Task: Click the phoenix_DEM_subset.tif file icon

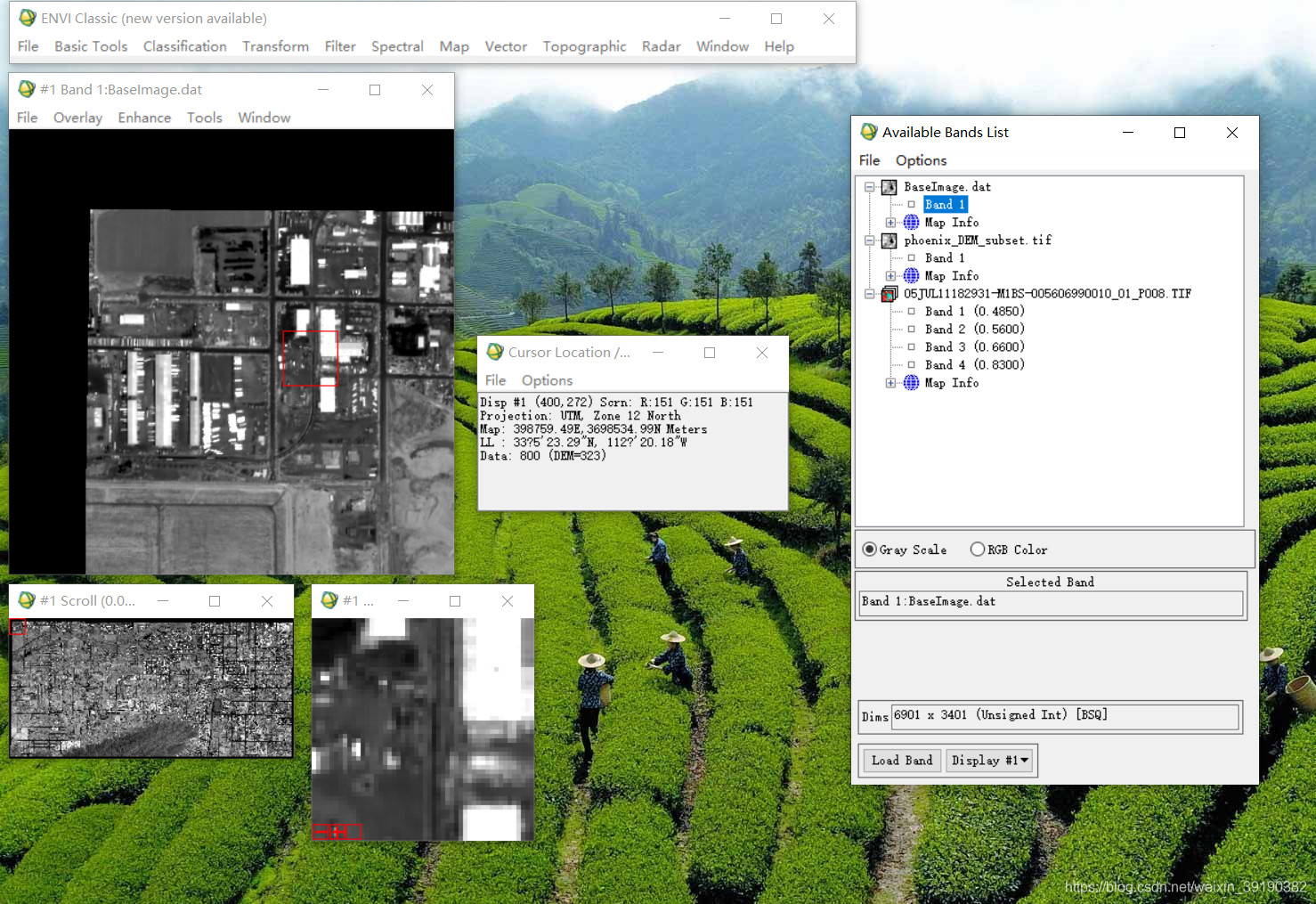Action: tap(889, 240)
